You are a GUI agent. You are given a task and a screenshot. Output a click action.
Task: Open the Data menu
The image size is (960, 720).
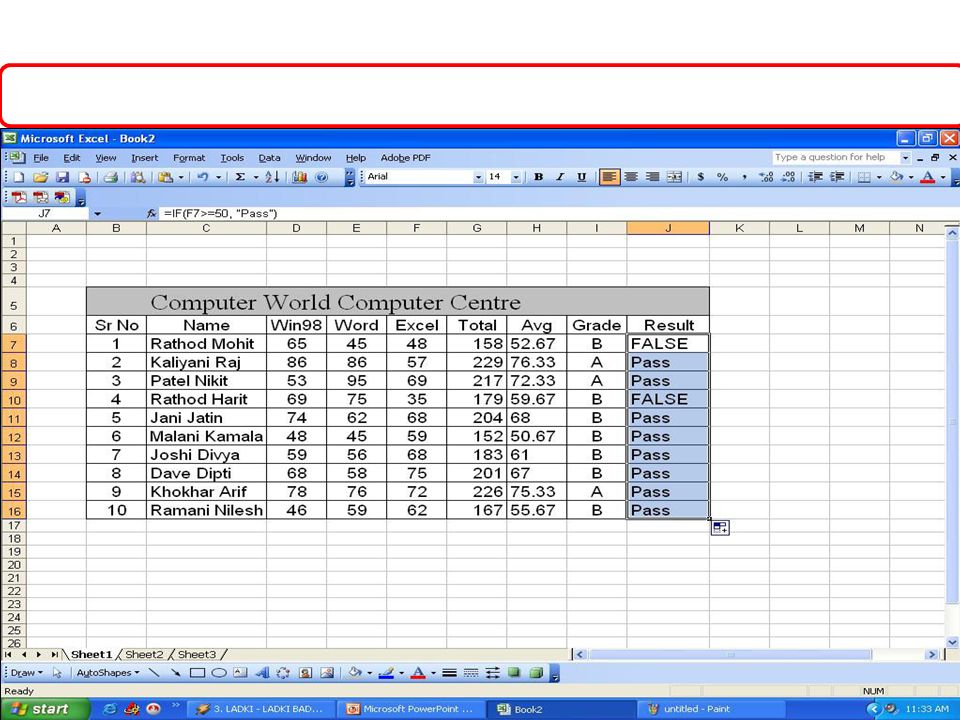click(x=269, y=158)
